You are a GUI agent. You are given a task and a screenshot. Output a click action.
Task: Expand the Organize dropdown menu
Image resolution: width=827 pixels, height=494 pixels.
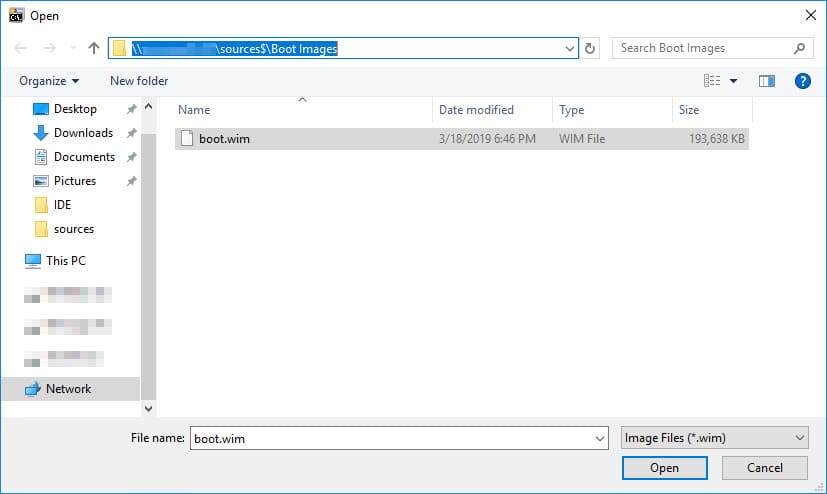(x=48, y=81)
